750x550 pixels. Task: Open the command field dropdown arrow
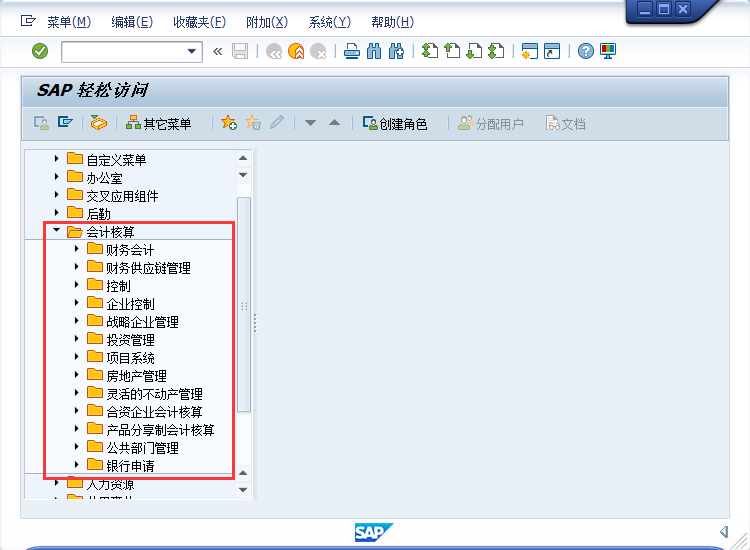tap(192, 51)
